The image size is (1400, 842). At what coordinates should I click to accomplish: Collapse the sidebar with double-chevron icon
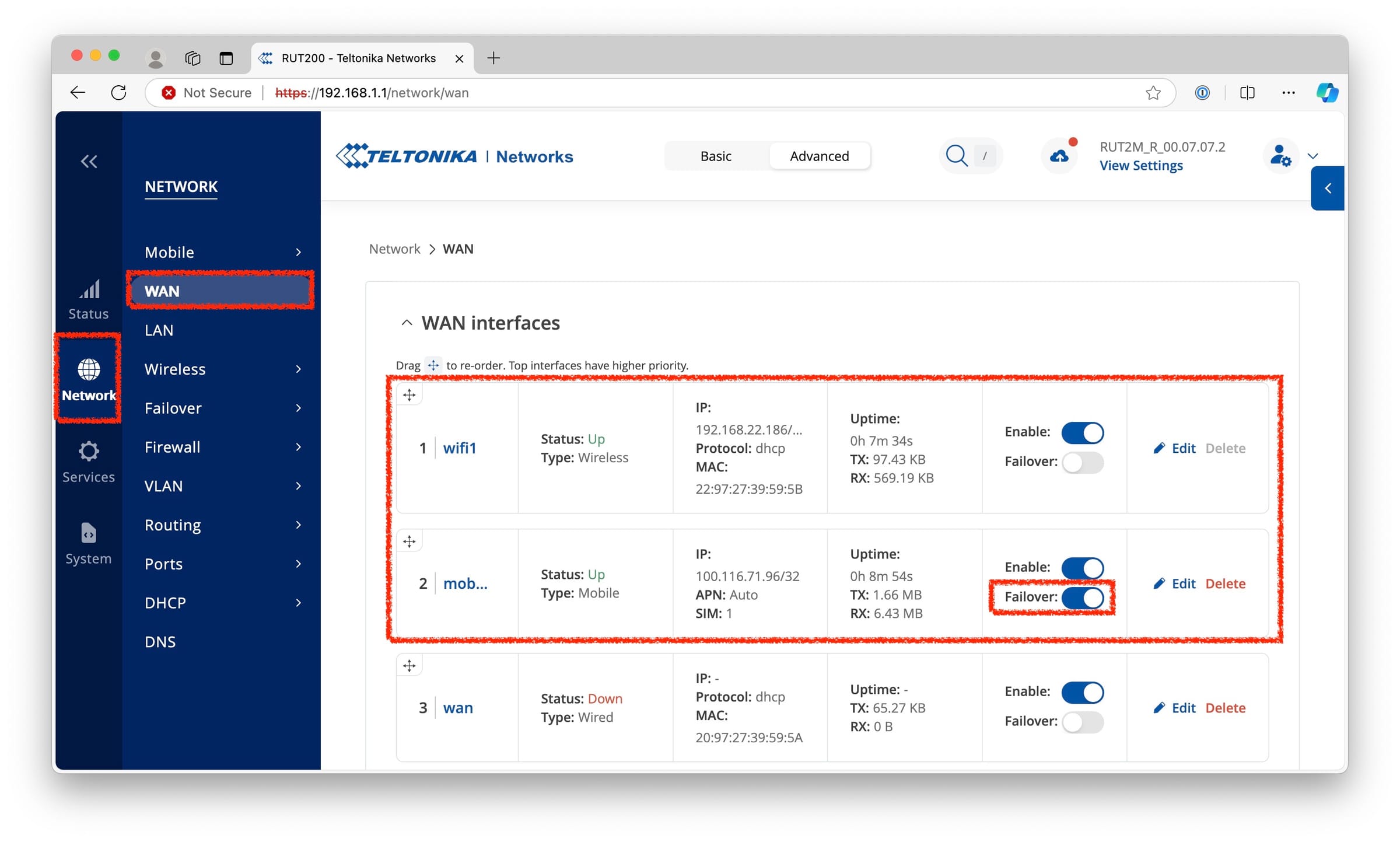(89, 161)
